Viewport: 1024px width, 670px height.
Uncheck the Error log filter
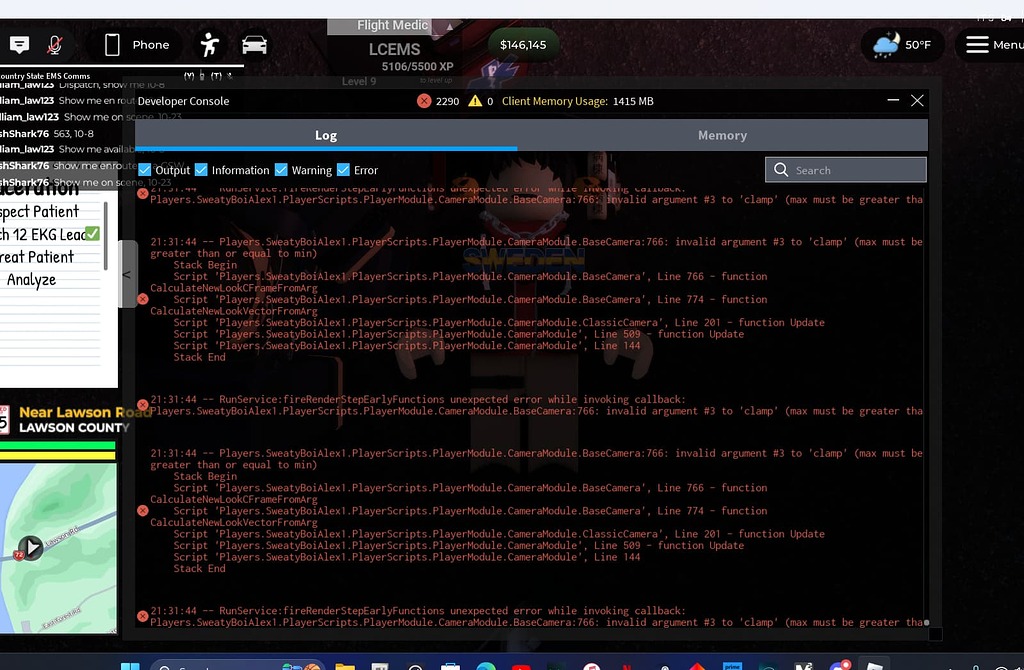click(x=341, y=170)
